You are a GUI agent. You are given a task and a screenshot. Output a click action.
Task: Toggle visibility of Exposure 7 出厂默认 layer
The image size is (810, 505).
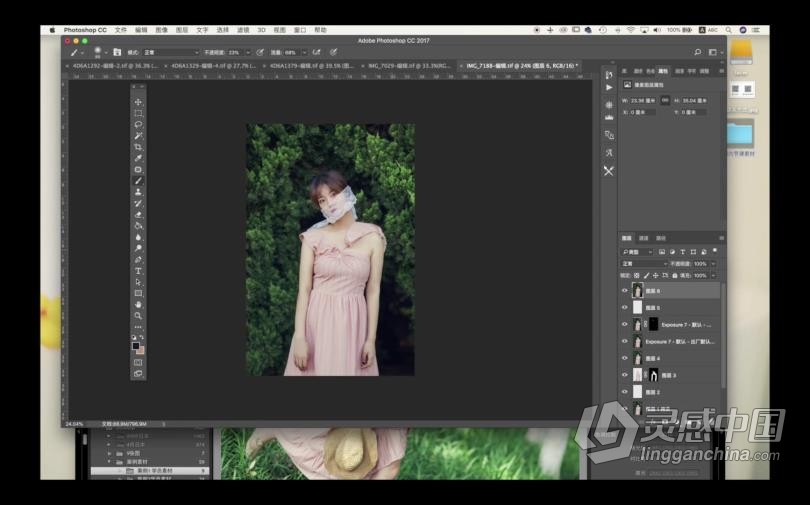coord(625,341)
